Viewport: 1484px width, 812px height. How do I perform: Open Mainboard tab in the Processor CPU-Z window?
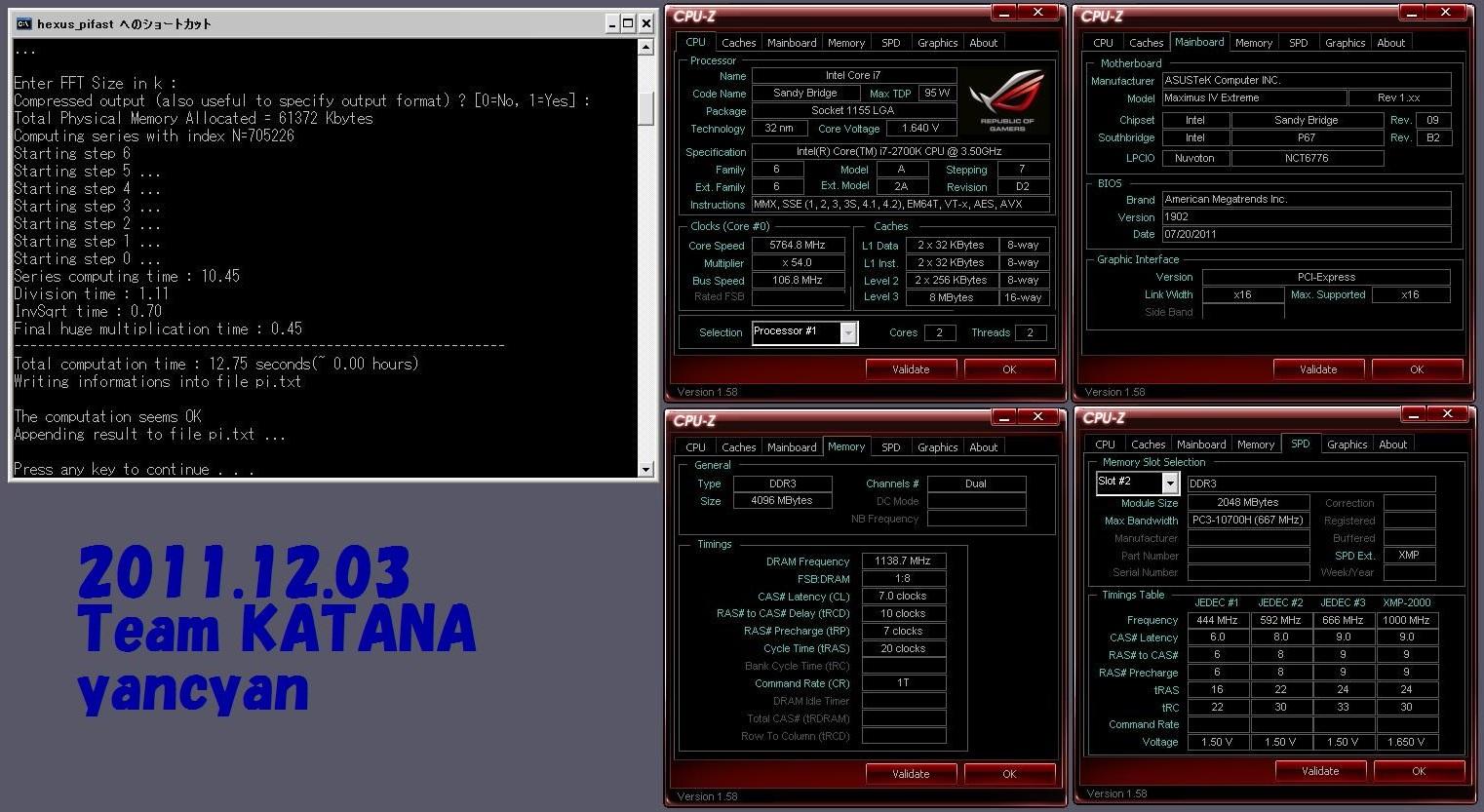[792, 43]
